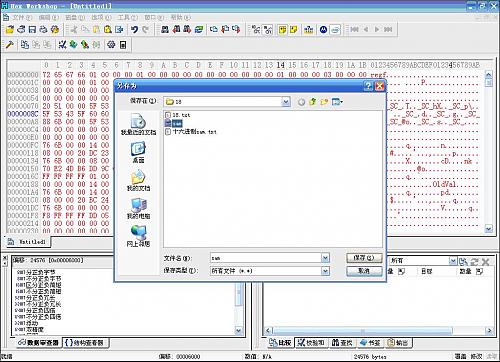Viewport: 500px width, 362px height.
Task: Click the file name input field
Action: [x=266, y=258]
